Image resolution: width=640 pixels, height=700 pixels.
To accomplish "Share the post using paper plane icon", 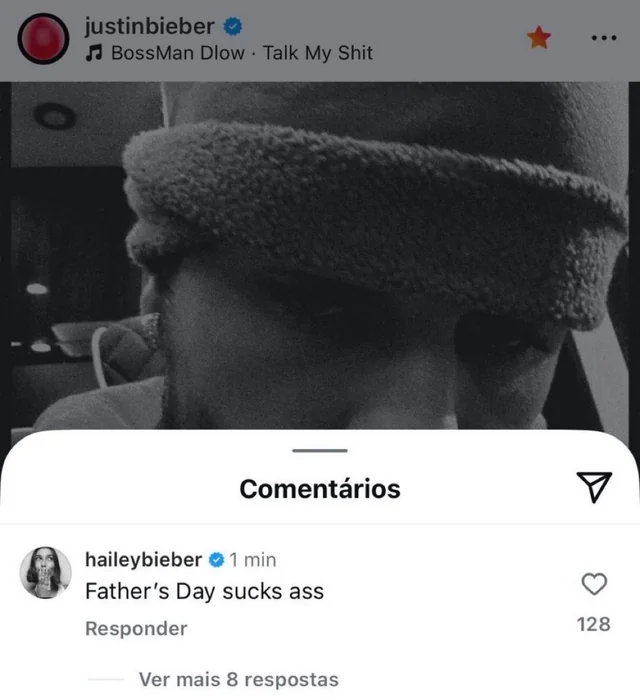I will tap(594, 487).
